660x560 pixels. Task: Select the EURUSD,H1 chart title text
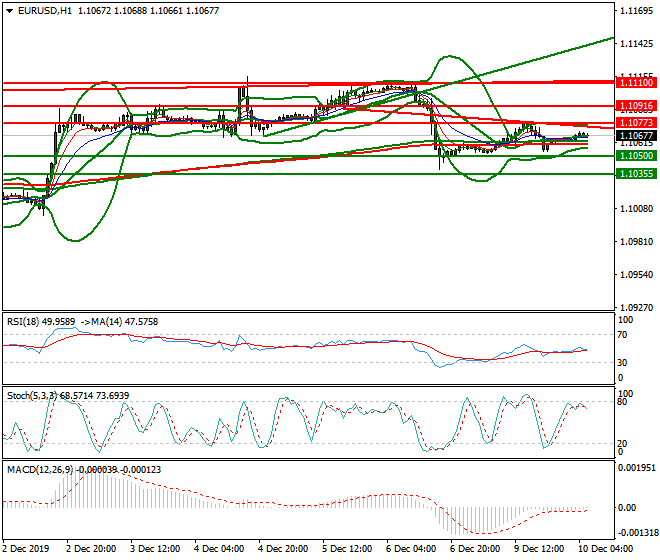[x=45, y=11]
